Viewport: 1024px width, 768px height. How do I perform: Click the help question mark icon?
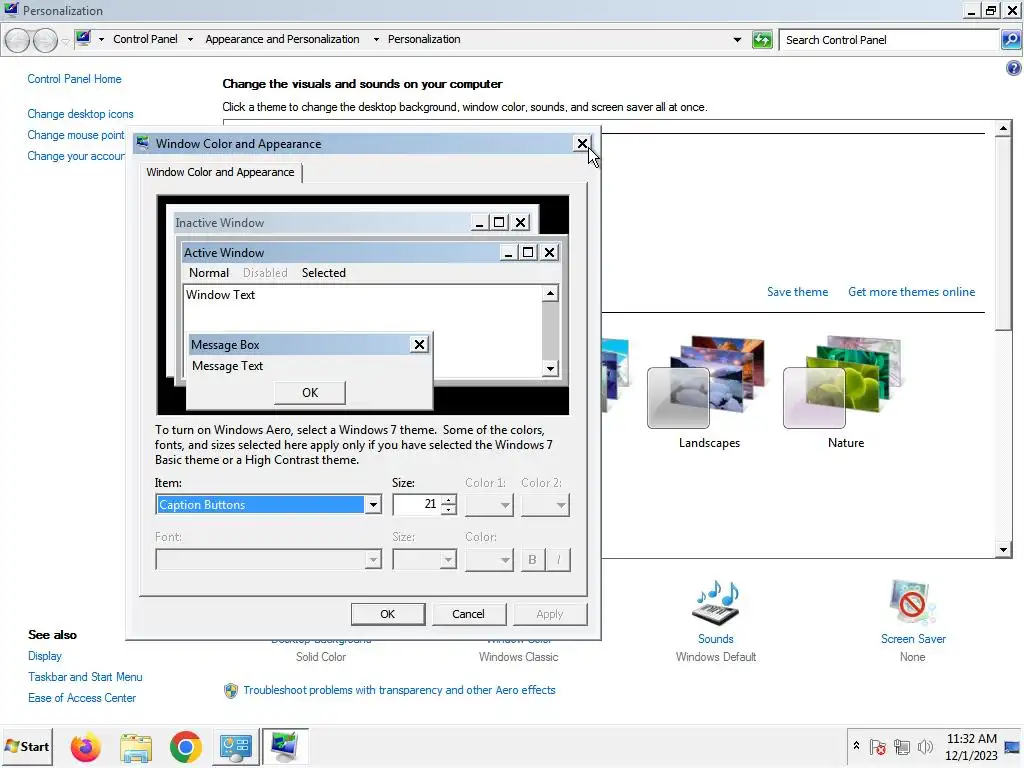[x=1014, y=68]
